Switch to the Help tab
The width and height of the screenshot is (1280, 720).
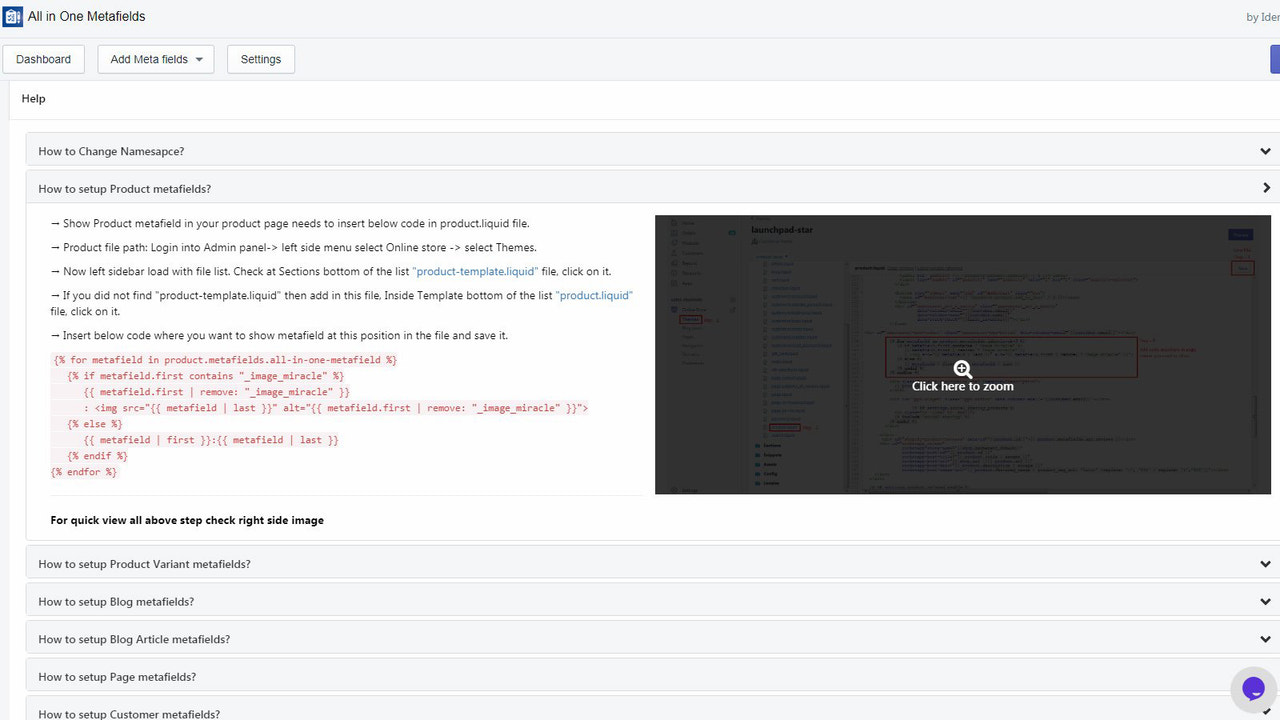tap(33, 98)
